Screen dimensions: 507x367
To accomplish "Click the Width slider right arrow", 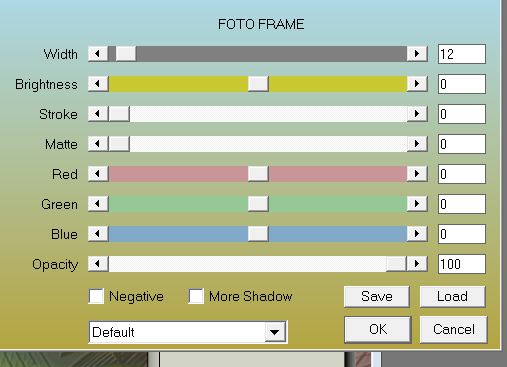I will pyautogui.click(x=417, y=54).
